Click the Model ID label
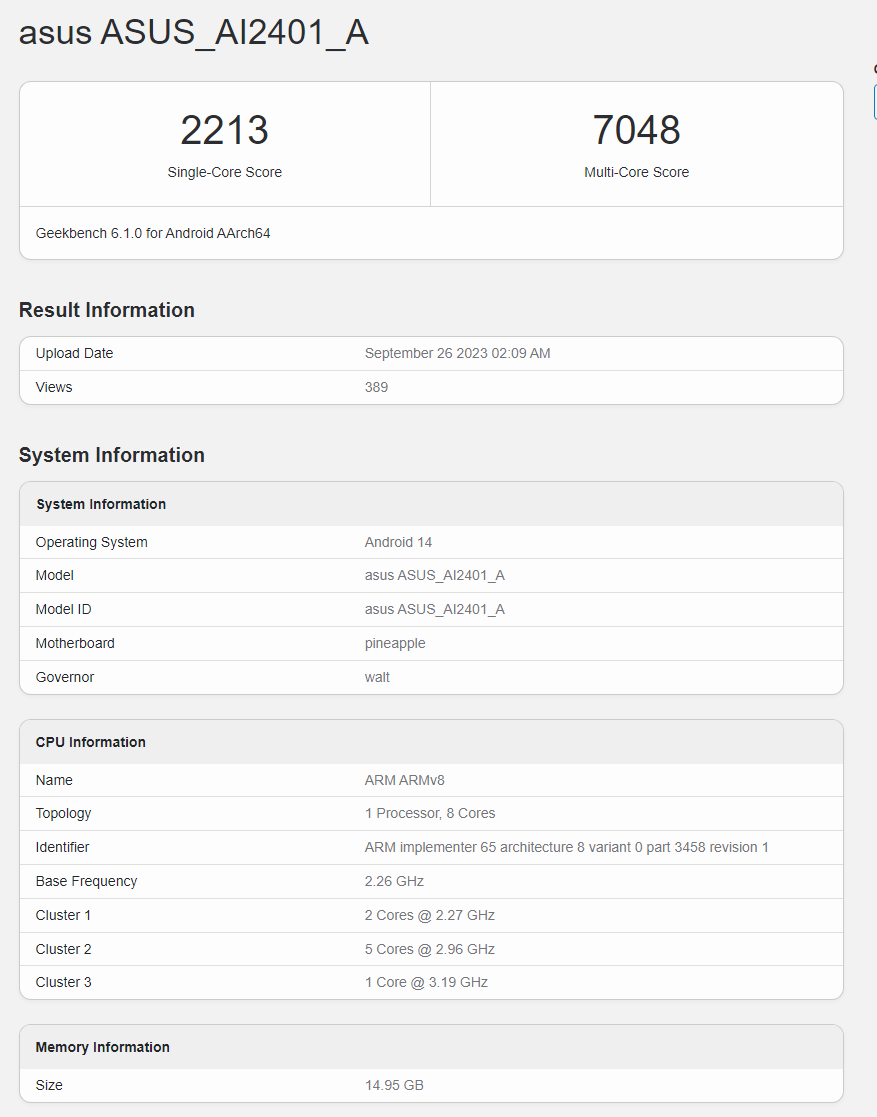The height and width of the screenshot is (1117, 877). point(63,610)
